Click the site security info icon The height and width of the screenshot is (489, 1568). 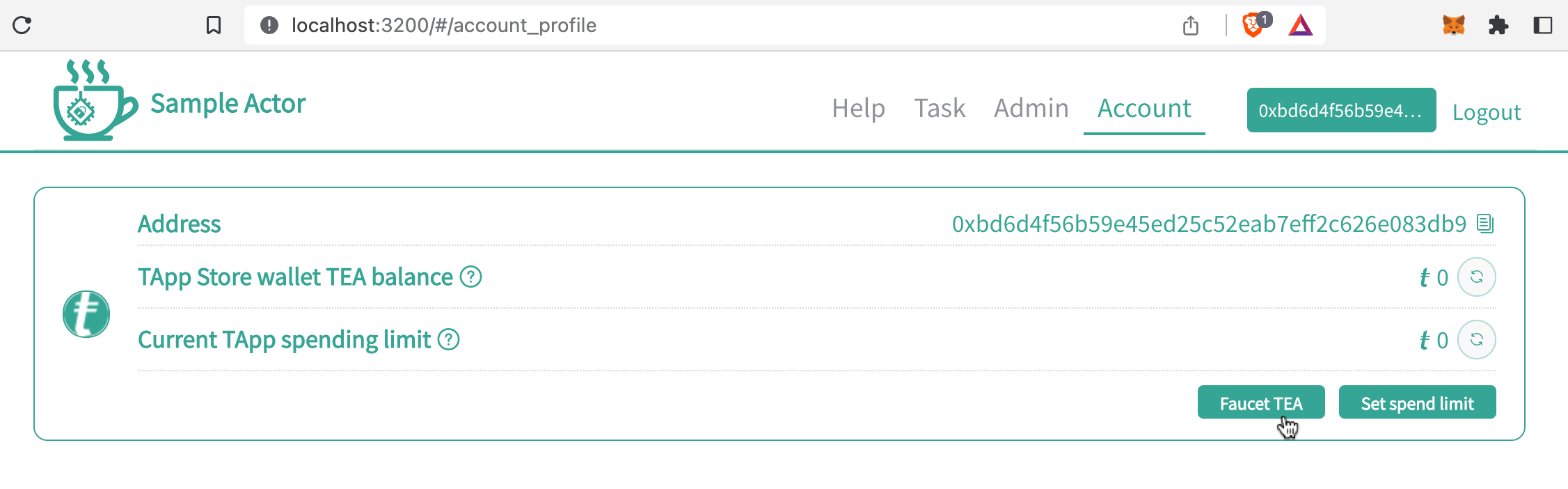(x=269, y=26)
